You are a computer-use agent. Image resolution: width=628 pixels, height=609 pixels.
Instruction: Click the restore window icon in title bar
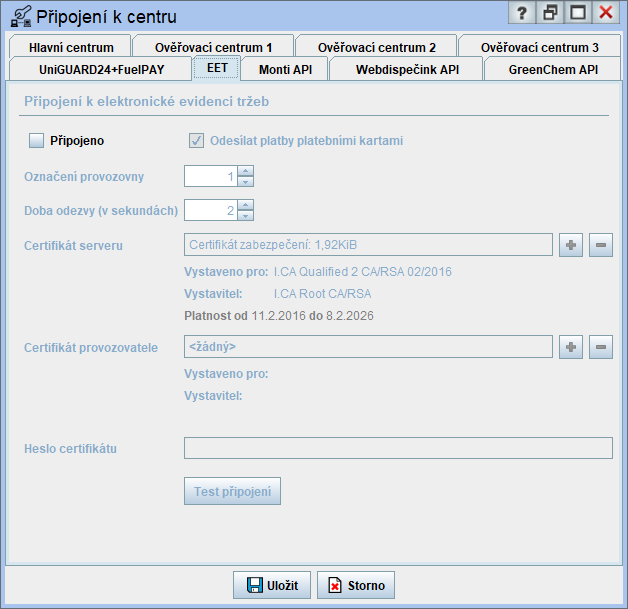coord(550,13)
